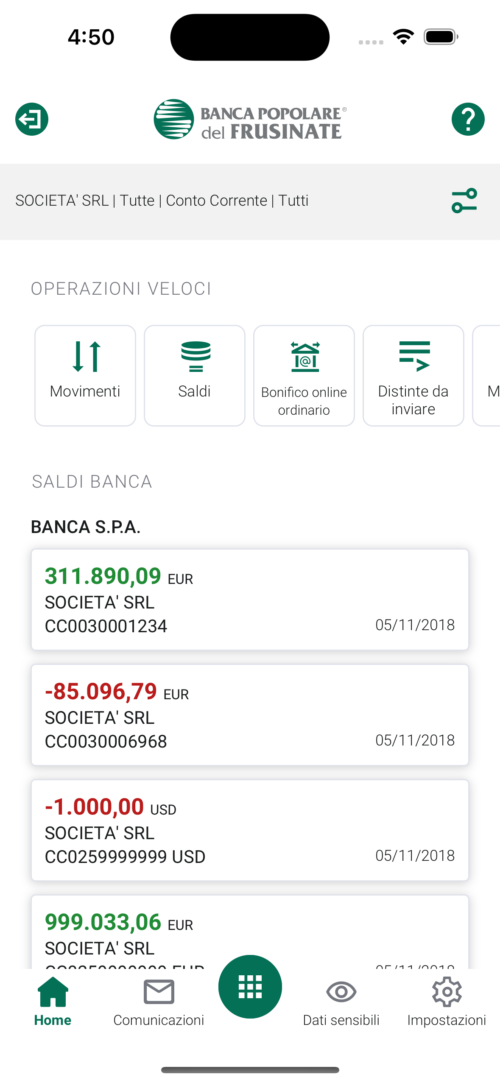500x1083 pixels.
Task: Open Distinte da inviare
Action: pyautogui.click(x=413, y=376)
